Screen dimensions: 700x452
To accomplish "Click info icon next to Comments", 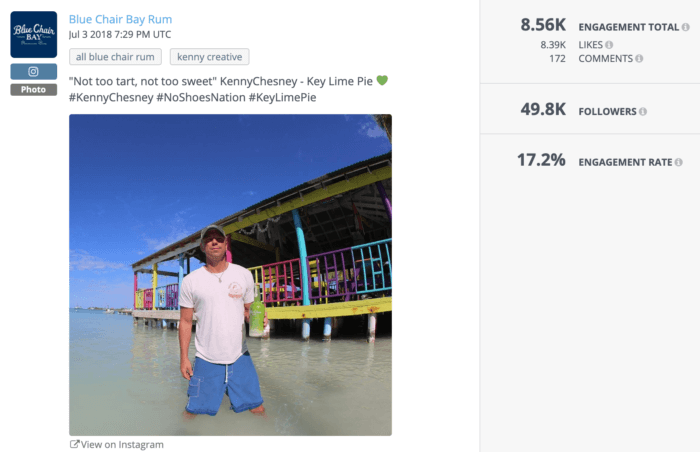I will (x=640, y=59).
